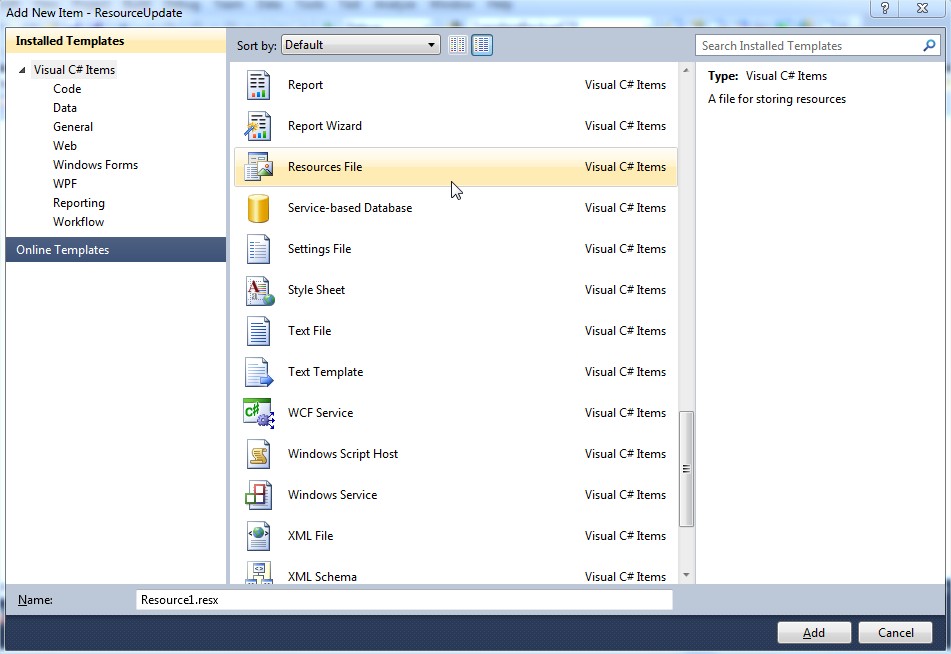Select the Service-based Database label
This screenshot has width=951, height=654.
[x=350, y=208]
